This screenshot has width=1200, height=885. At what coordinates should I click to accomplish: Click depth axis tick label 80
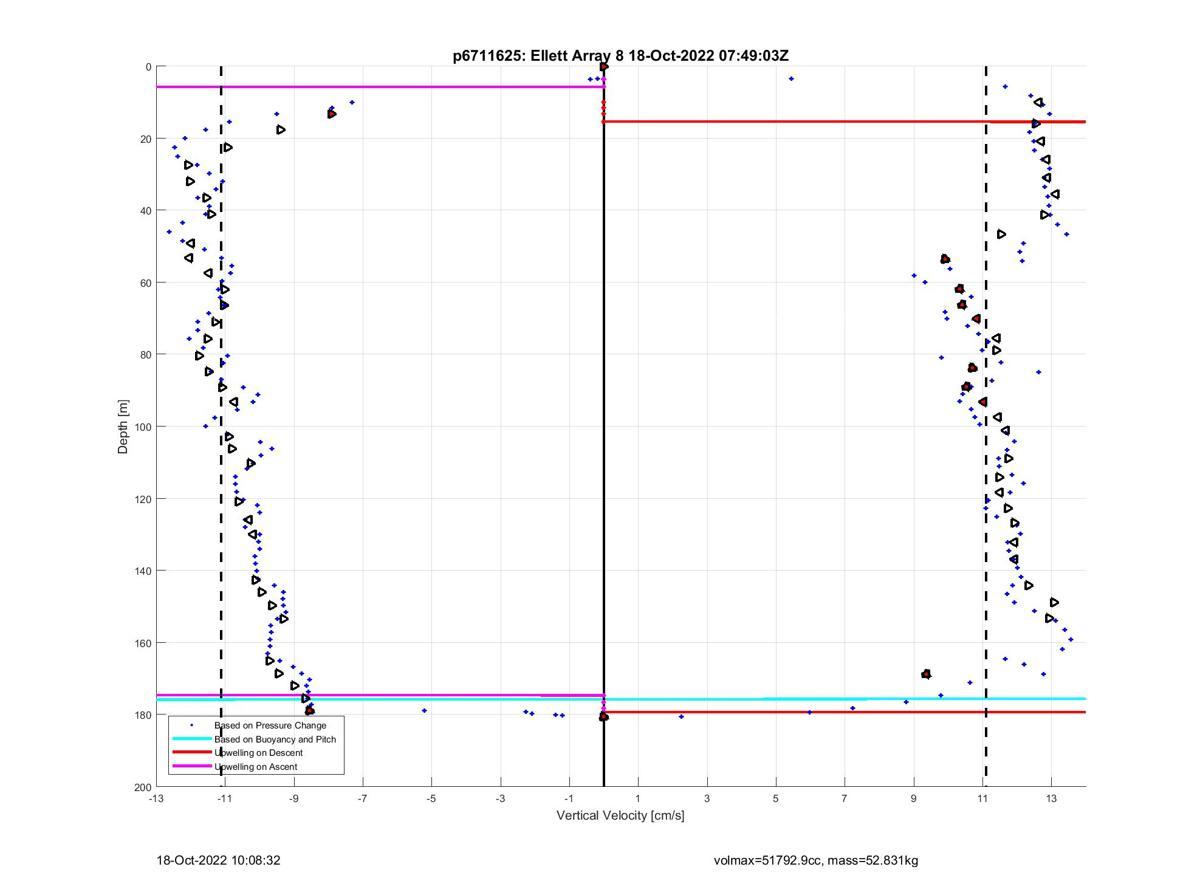point(145,355)
